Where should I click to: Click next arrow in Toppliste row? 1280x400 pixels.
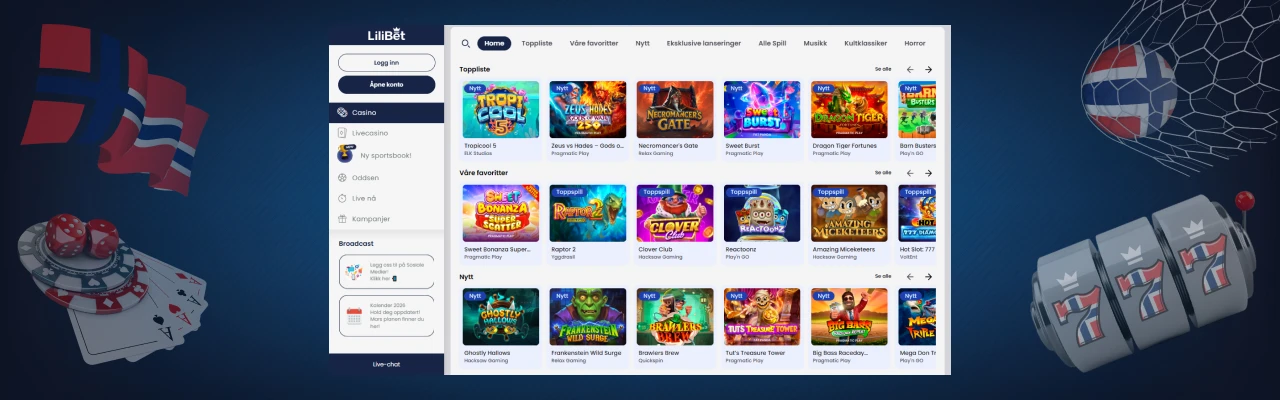(928, 69)
